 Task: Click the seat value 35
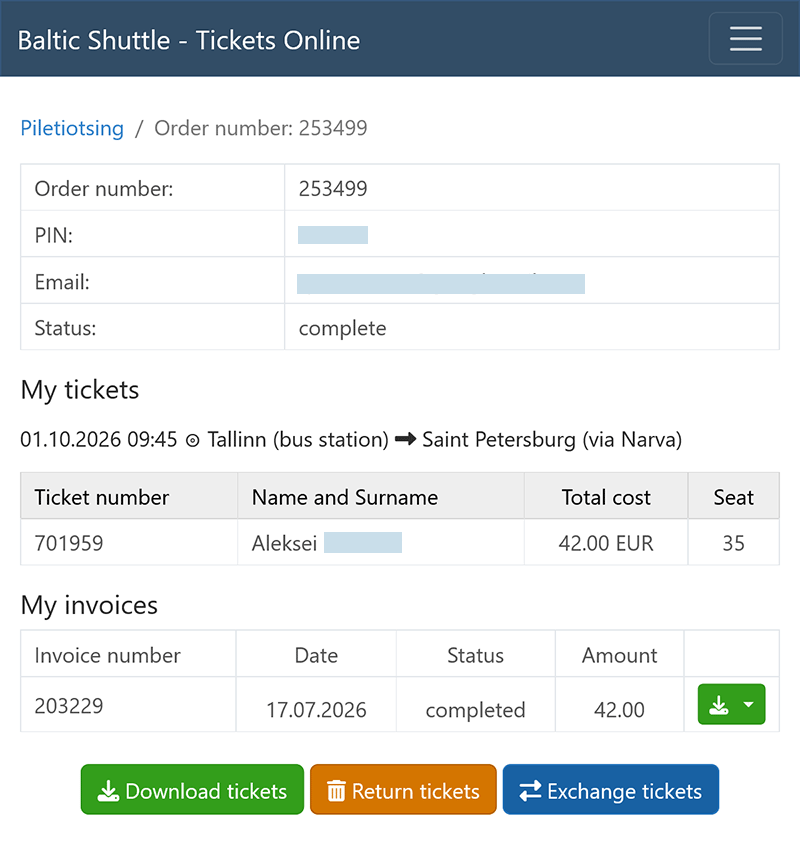click(734, 543)
